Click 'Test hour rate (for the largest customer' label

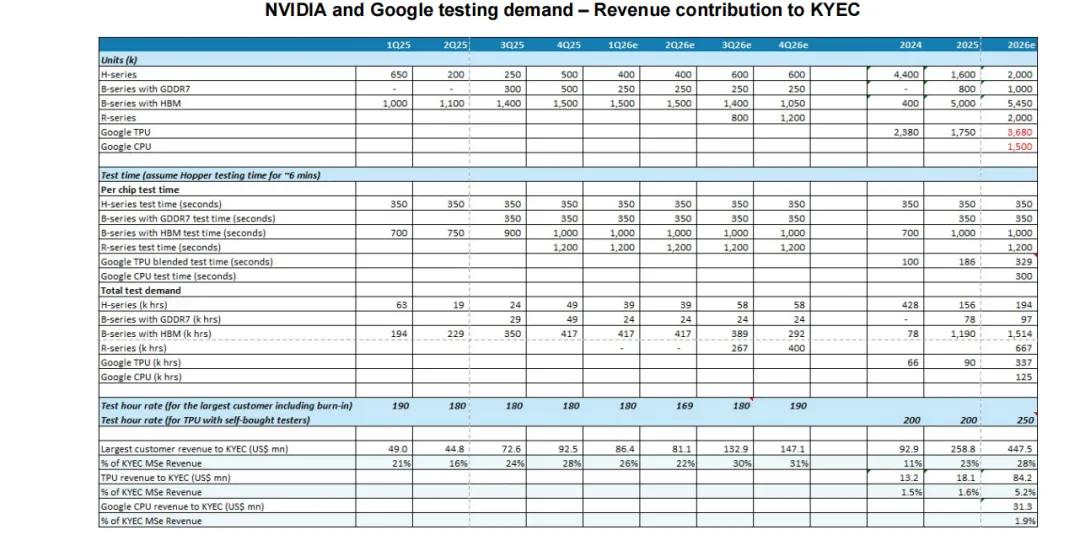coord(227,406)
